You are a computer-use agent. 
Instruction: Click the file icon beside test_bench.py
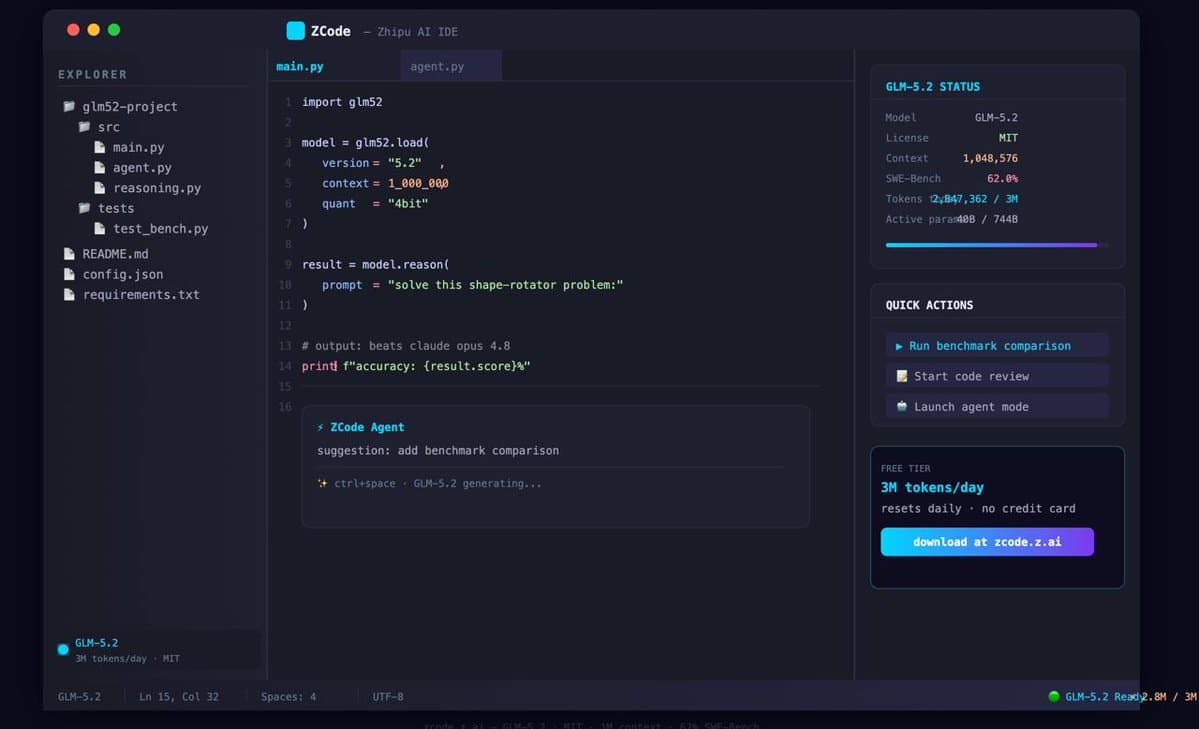click(99, 228)
